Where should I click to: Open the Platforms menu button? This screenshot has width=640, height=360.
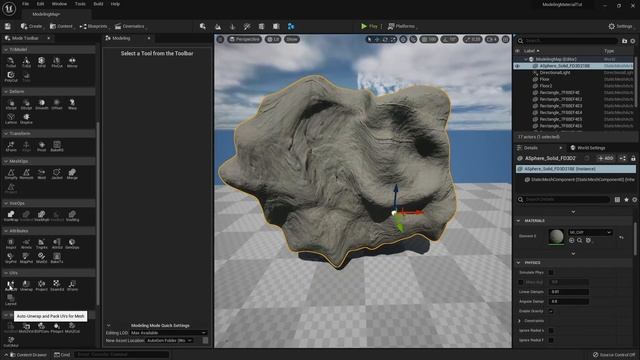[x=401, y=26]
